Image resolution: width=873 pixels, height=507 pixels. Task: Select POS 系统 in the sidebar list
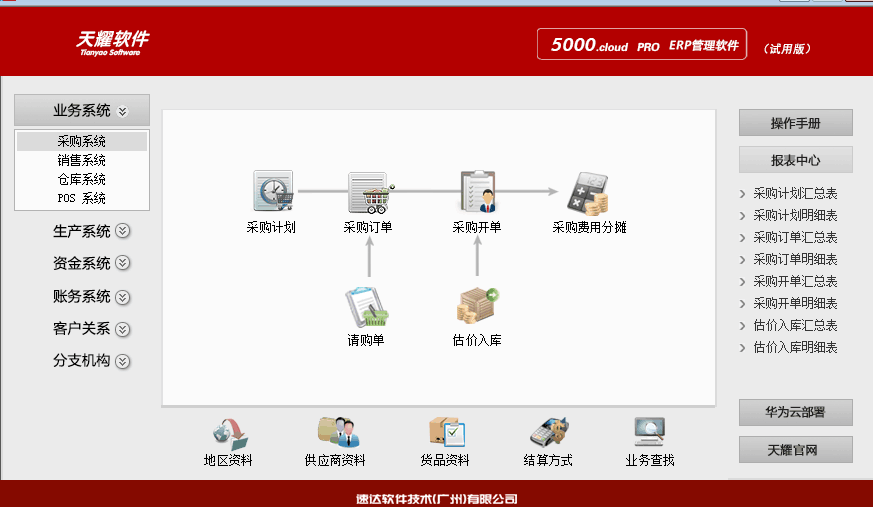82,198
